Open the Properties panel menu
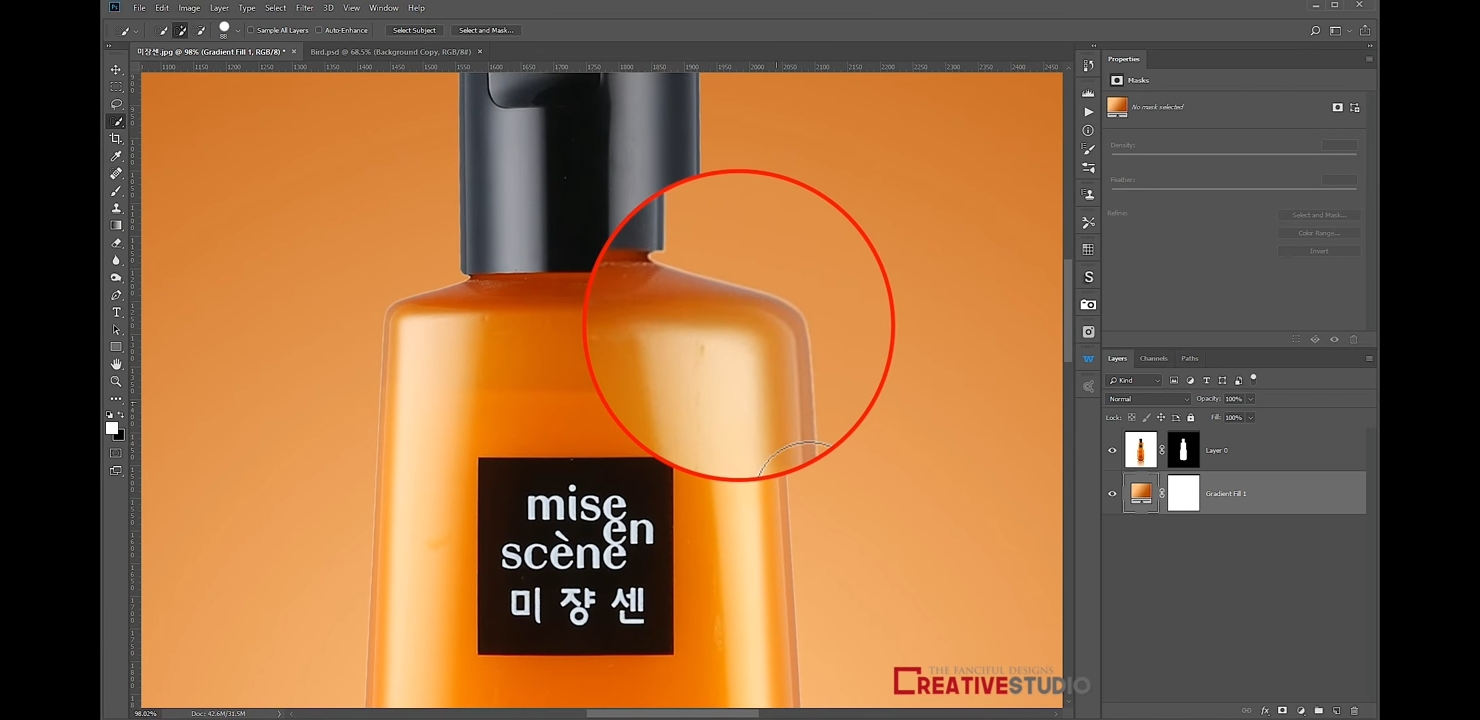This screenshot has width=1480, height=720. pyautogui.click(x=1369, y=59)
